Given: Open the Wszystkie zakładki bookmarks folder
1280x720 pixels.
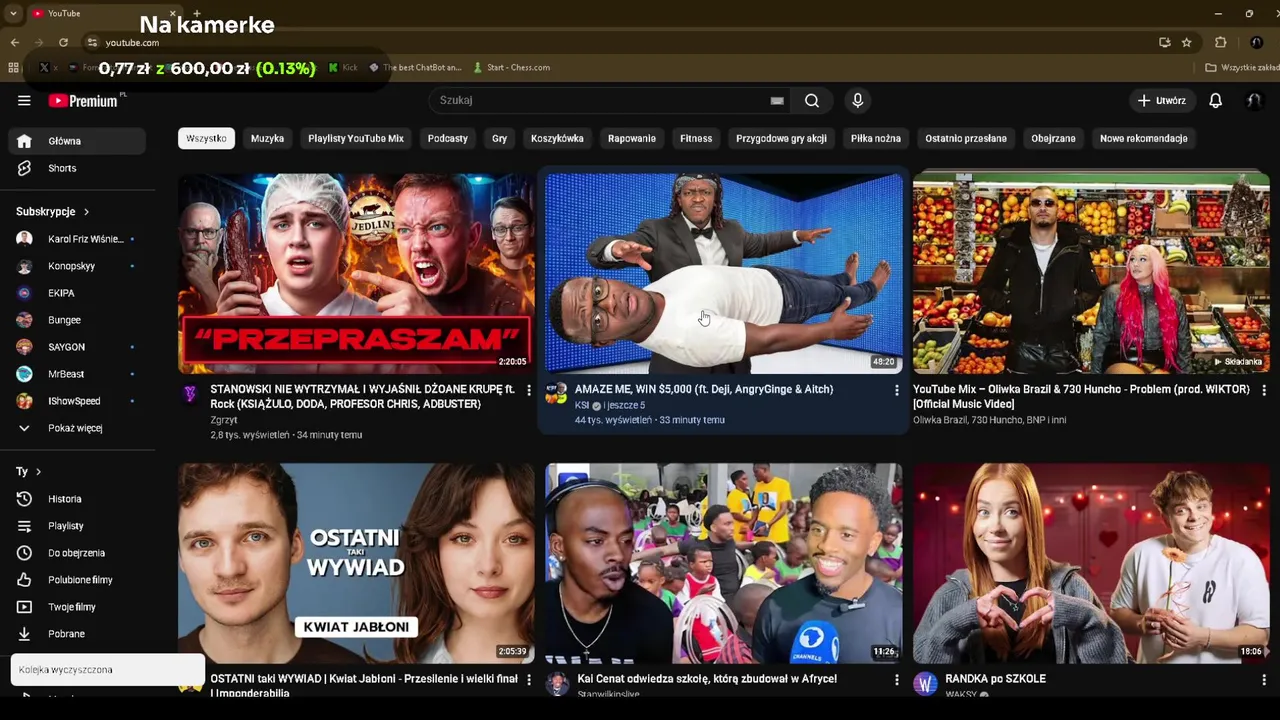Looking at the screenshot, I should coord(1242,67).
